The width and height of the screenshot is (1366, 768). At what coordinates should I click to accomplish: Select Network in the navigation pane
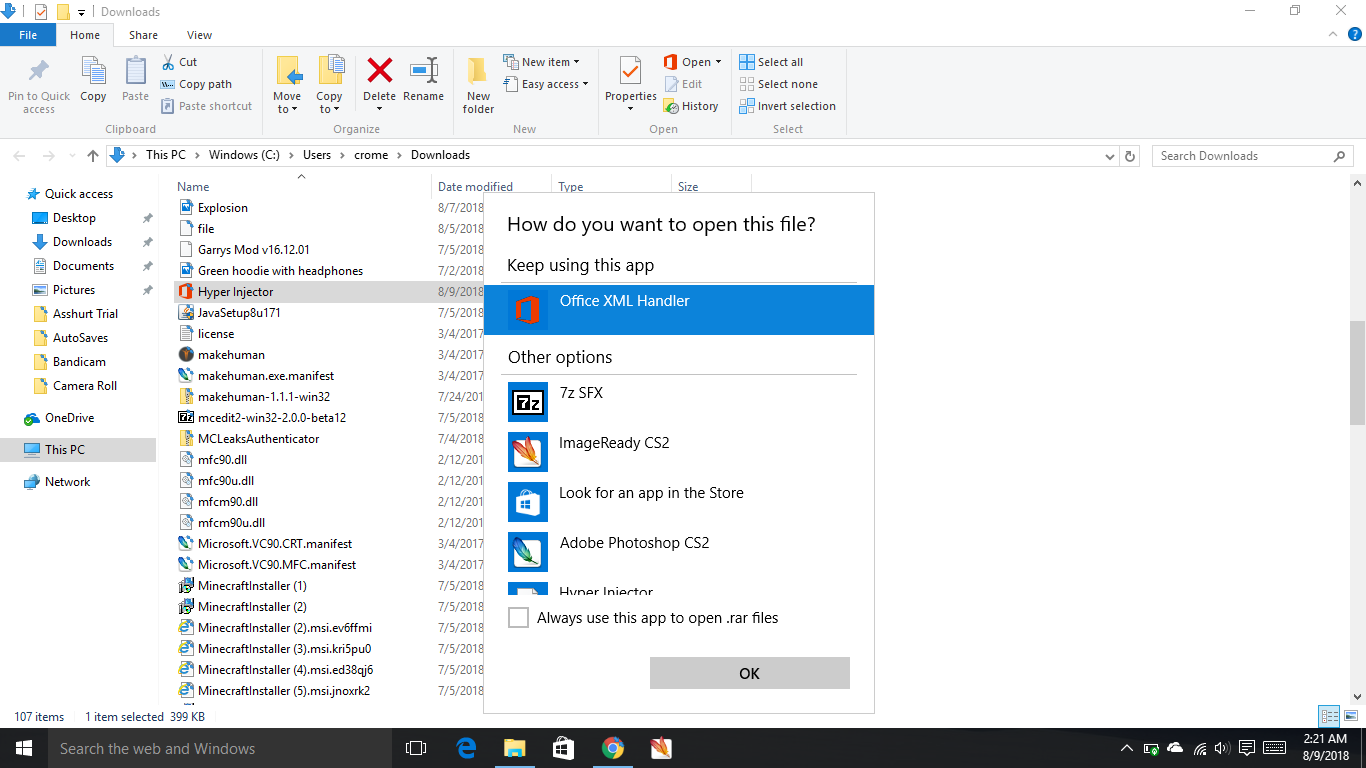click(x=67, y=482)
